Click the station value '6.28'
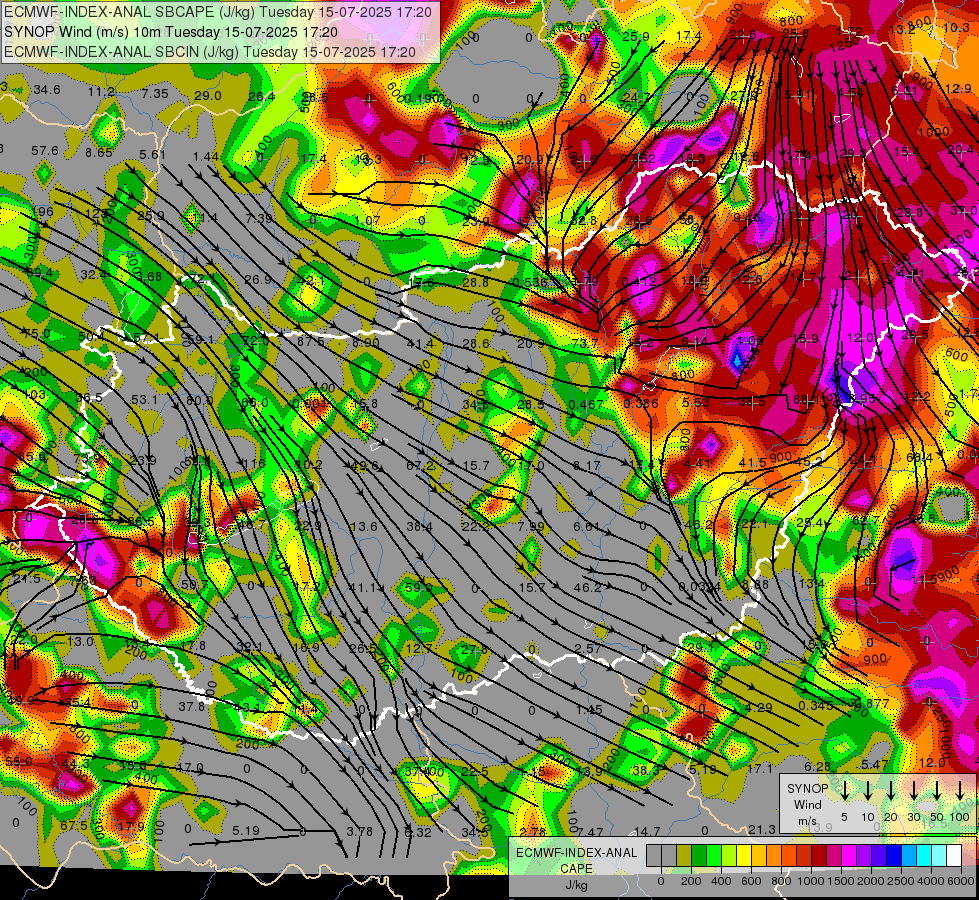Image resolution: width=979 pixels, height=900 pixels. [817, 766]
